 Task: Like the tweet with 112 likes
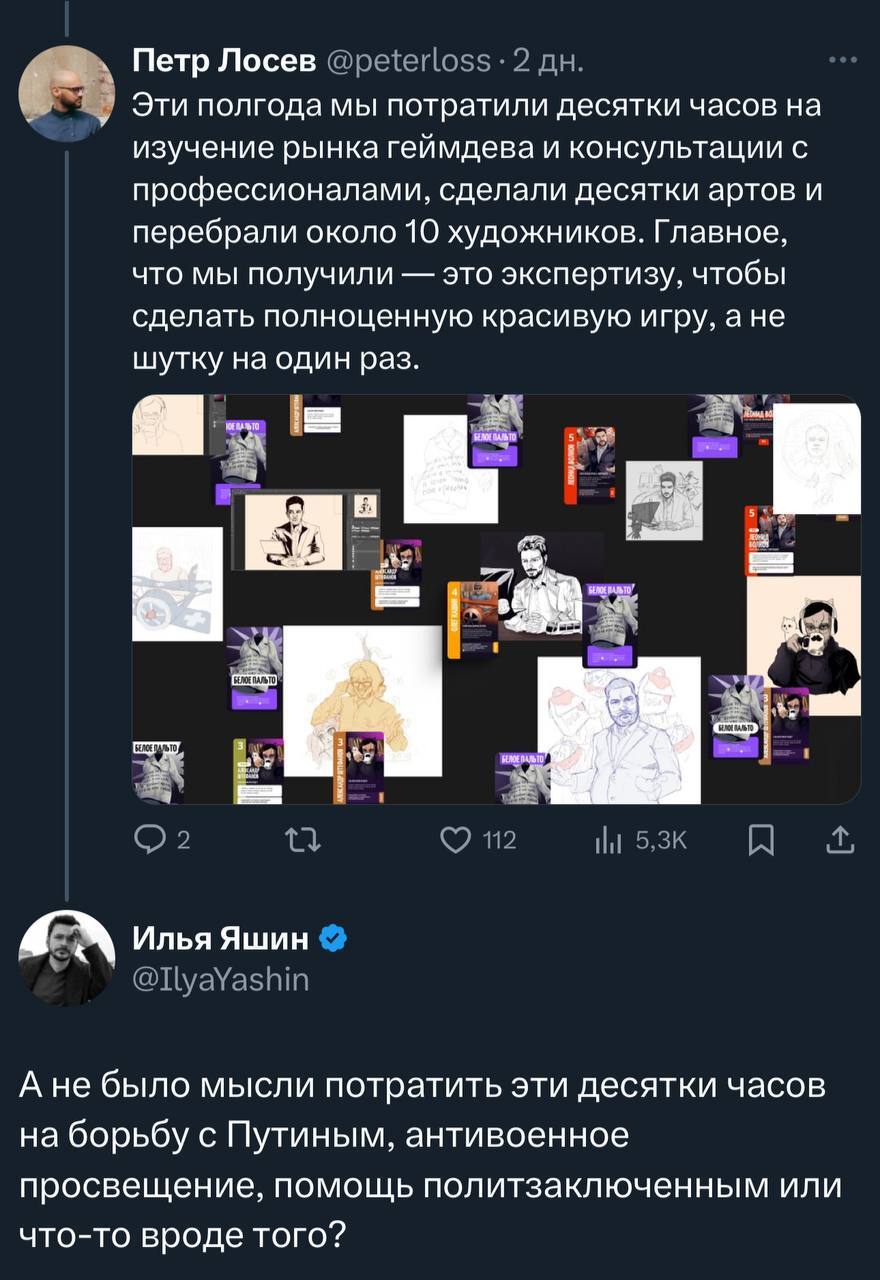click(x=457, y=841)
